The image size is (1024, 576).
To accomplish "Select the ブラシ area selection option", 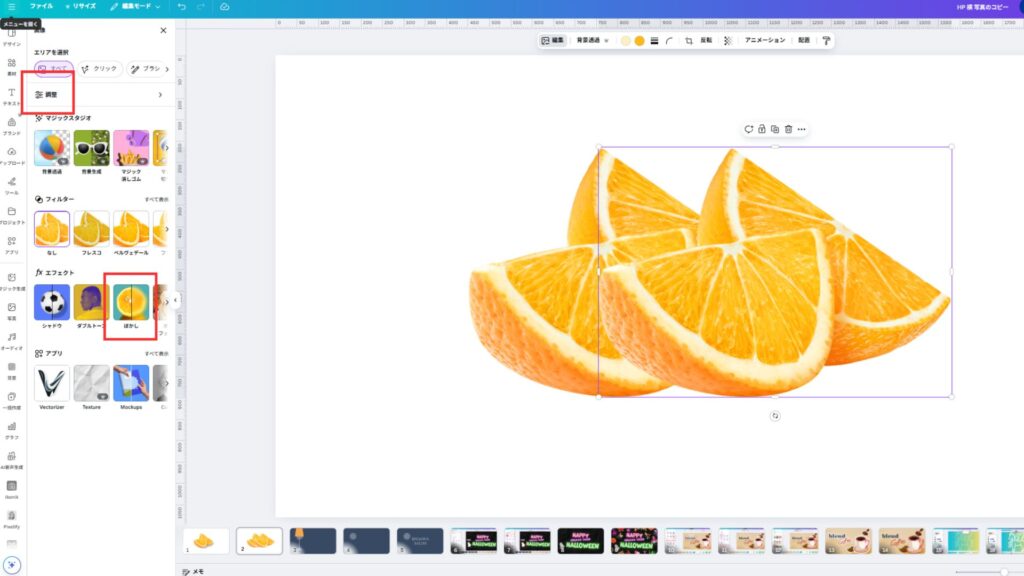I will pyautogui.click(x=146, y=69).
